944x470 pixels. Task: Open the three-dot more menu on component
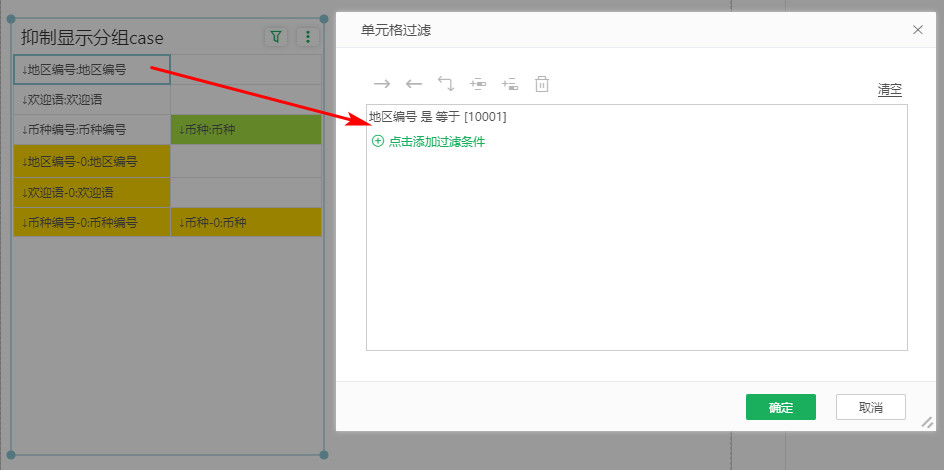(x=308, y=37)
